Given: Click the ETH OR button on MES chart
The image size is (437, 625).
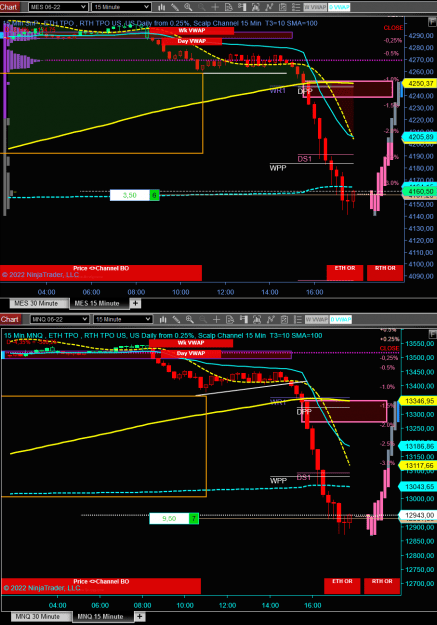Looking at the screenshot, I should (x=345, y=273).
